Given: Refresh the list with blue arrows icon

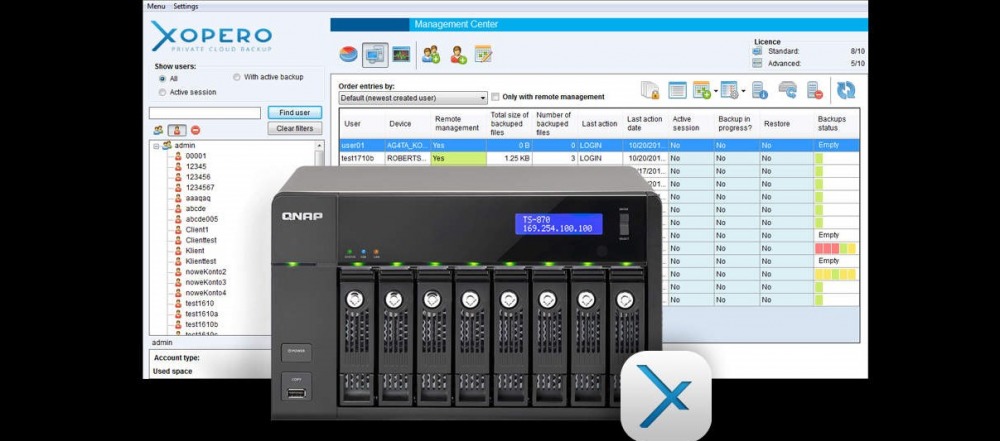Looking at the screenshot, I should [x=846, y=90].
